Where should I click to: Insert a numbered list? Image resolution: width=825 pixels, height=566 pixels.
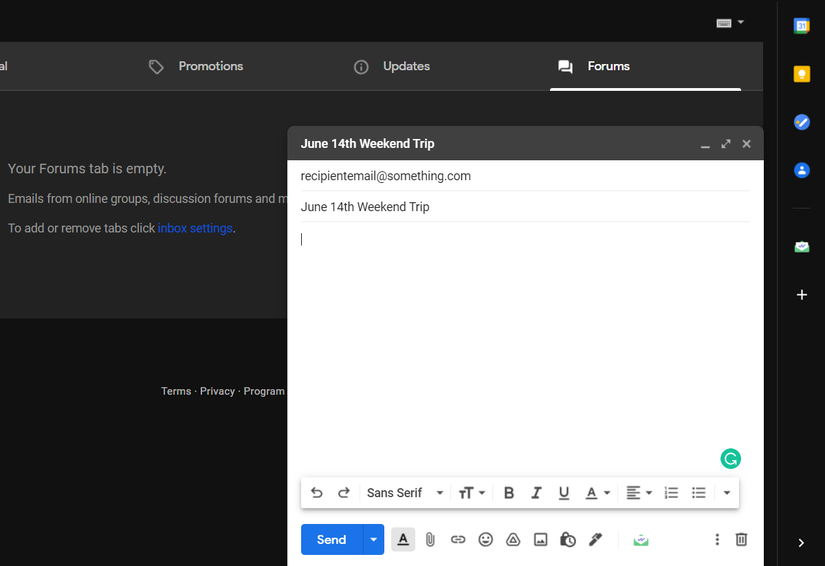point(671,493)
